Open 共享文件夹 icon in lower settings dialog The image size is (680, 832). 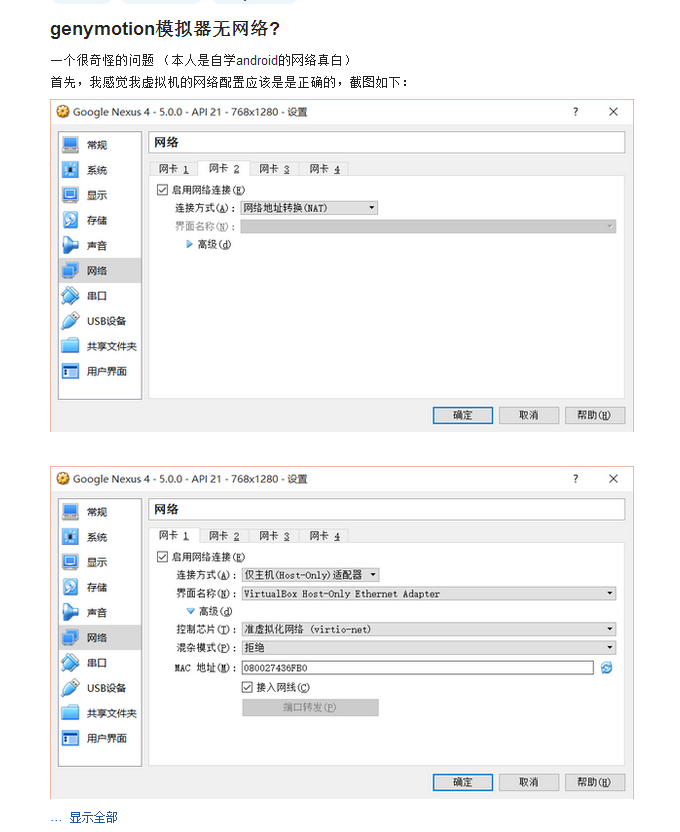tap(70, 713)
